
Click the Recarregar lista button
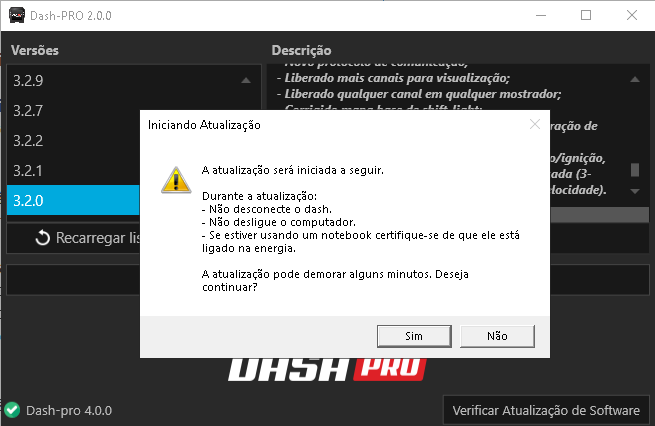73,238
